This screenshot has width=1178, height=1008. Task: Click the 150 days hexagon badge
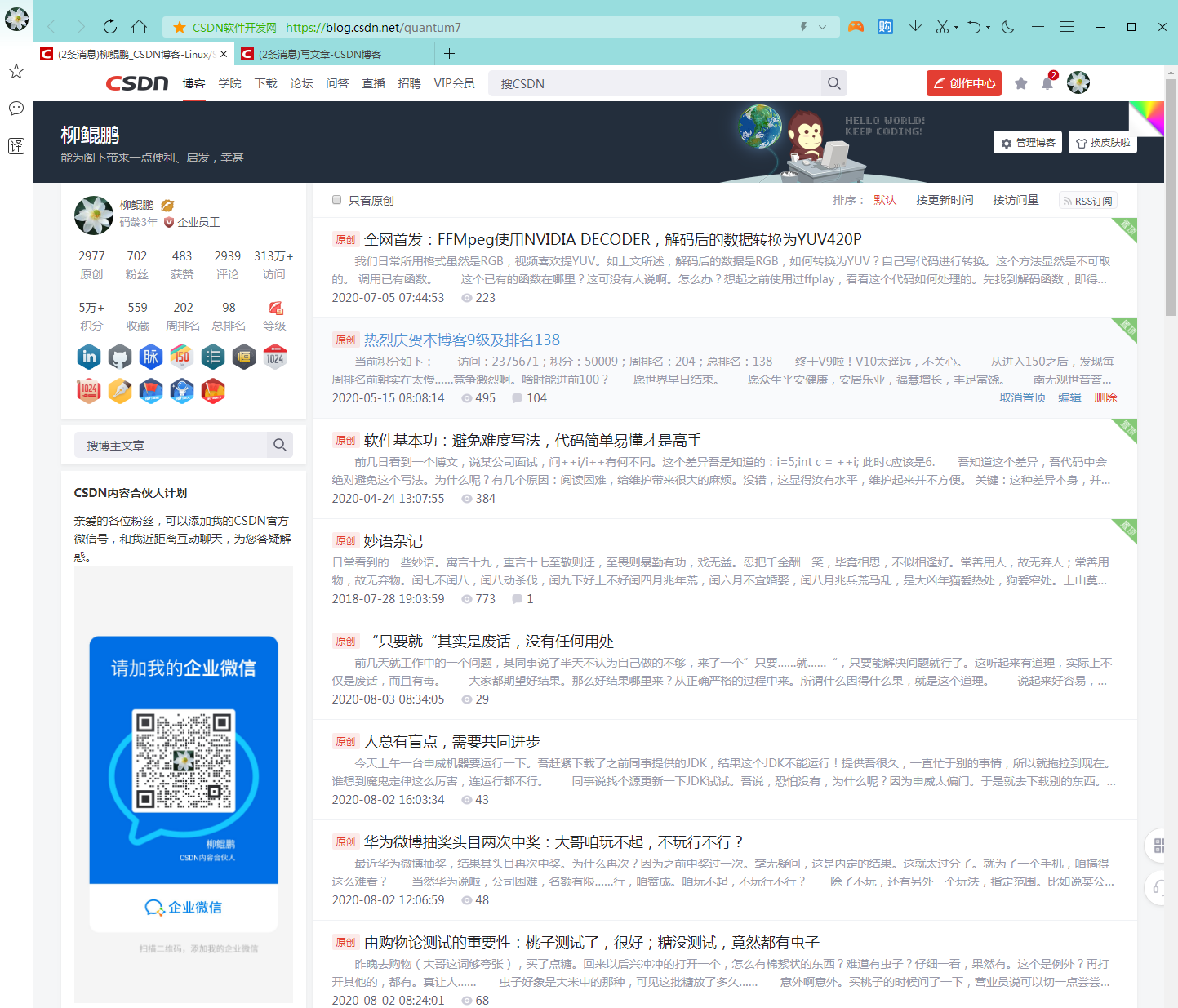click(182, 357)
